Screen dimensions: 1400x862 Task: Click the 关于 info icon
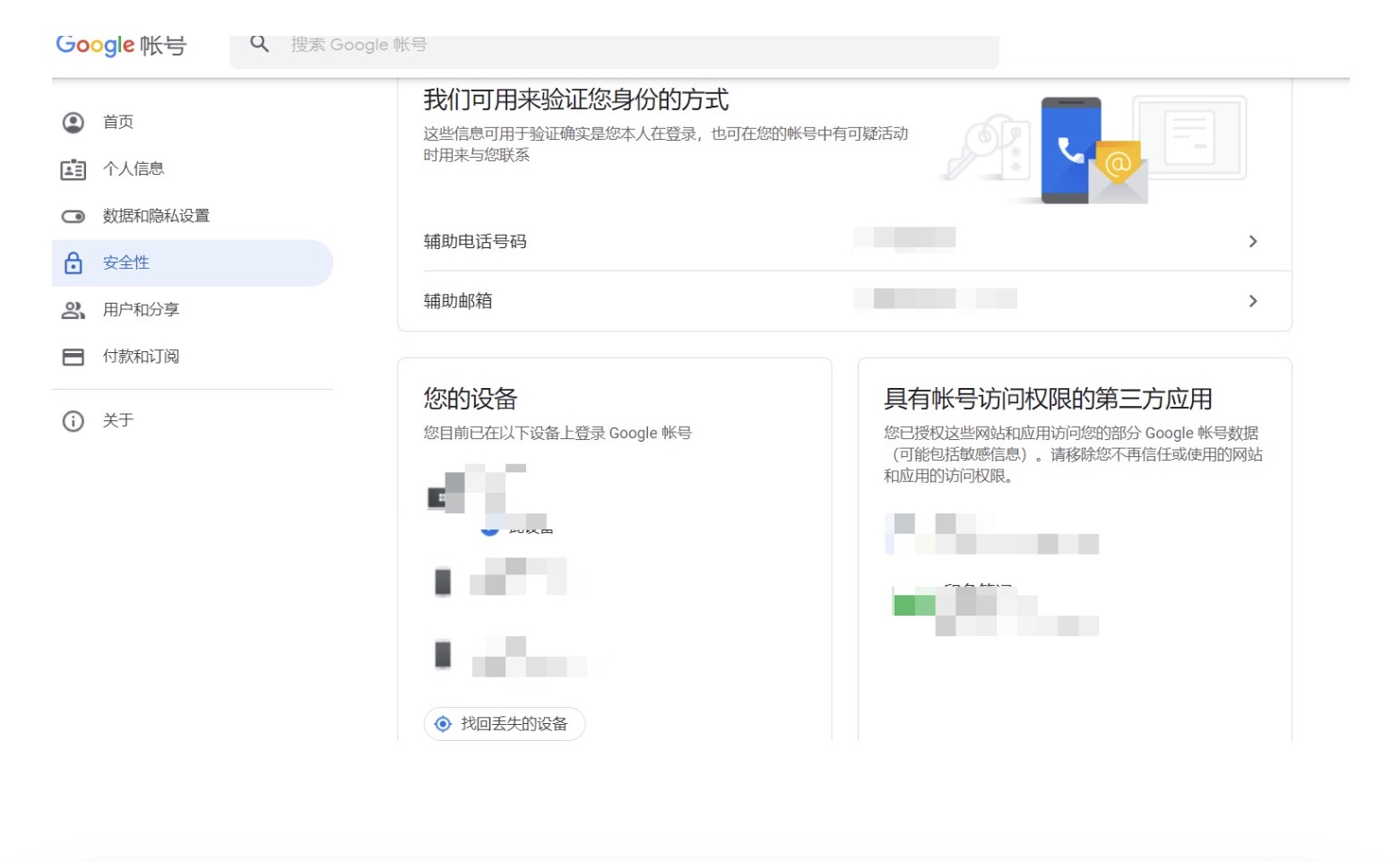tap(73, 421)
